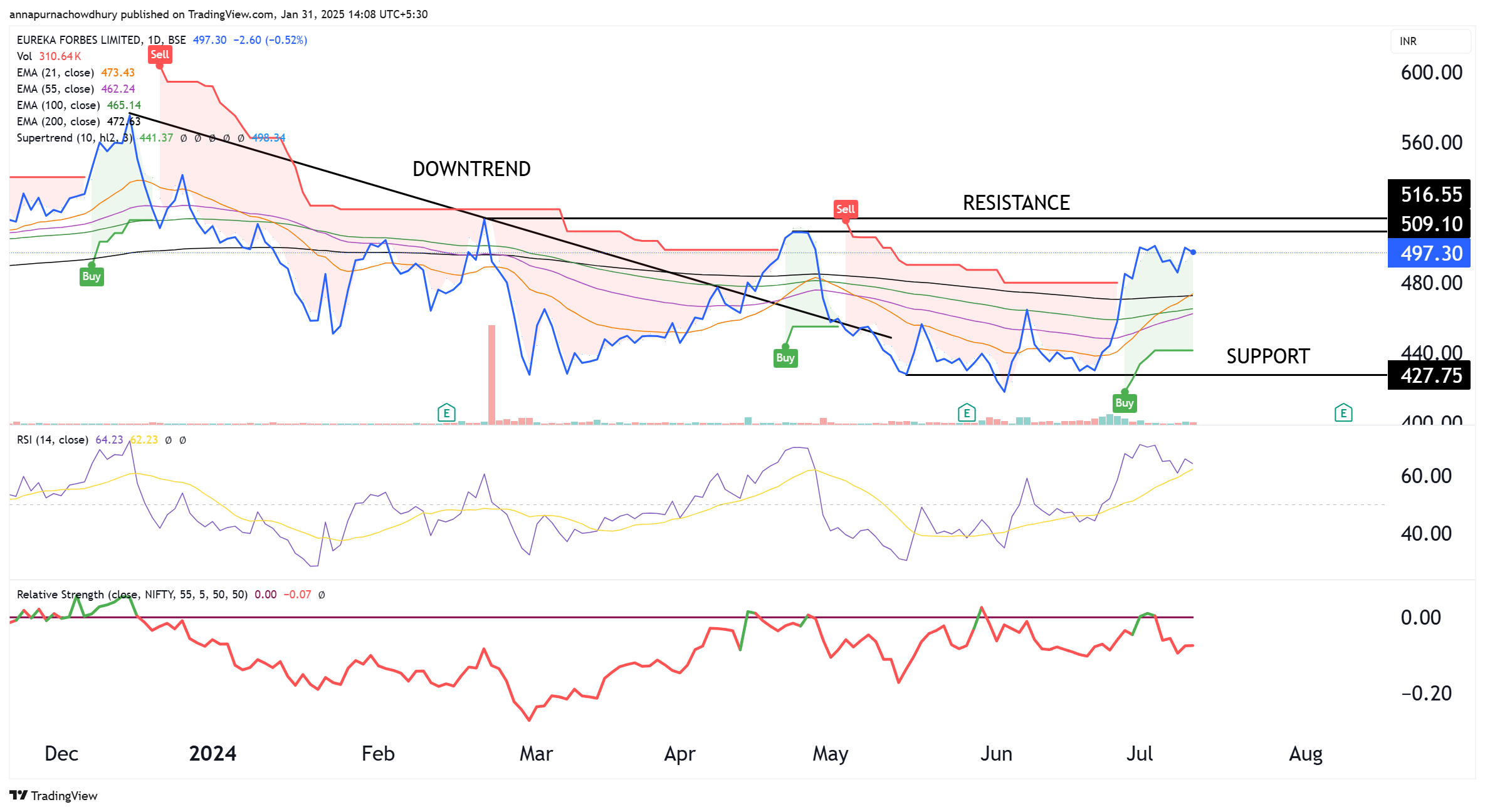Click the blue 497.30 current price tag
The image size is (1485, 812).
tap(1430, 254)
